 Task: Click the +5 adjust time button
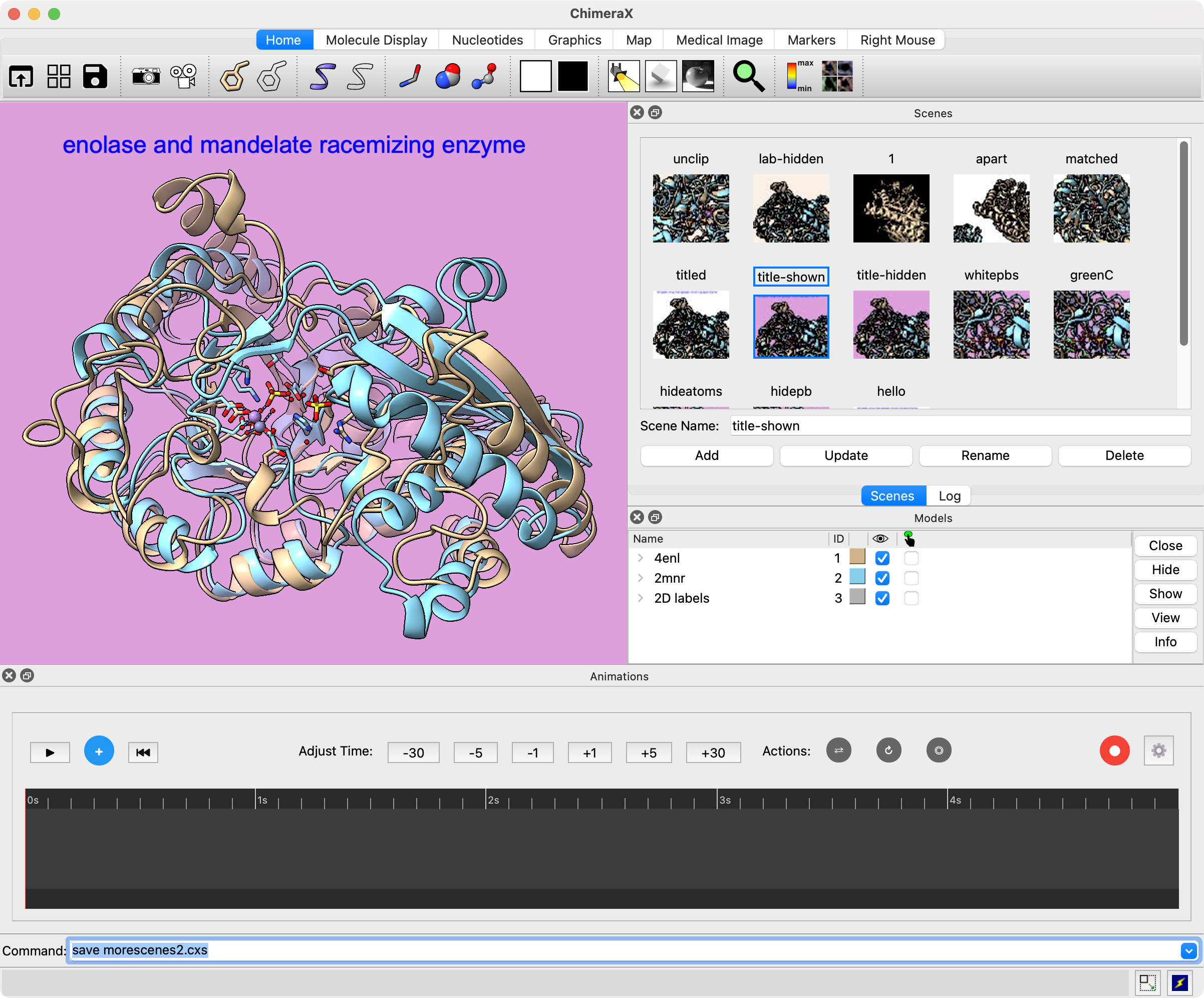[649, 753]
